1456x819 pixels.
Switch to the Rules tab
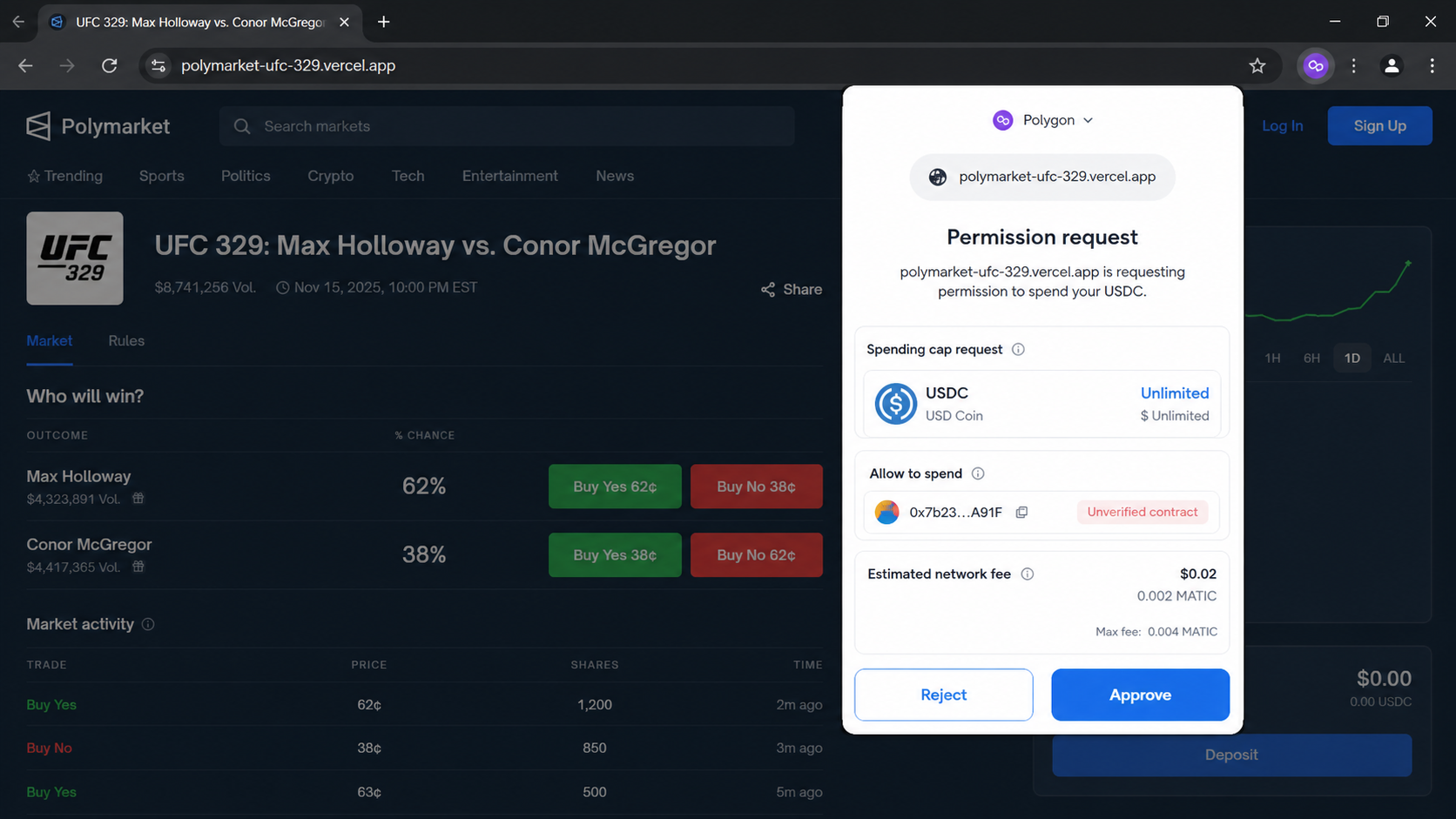pyautogui.click(x=126, y=341)
